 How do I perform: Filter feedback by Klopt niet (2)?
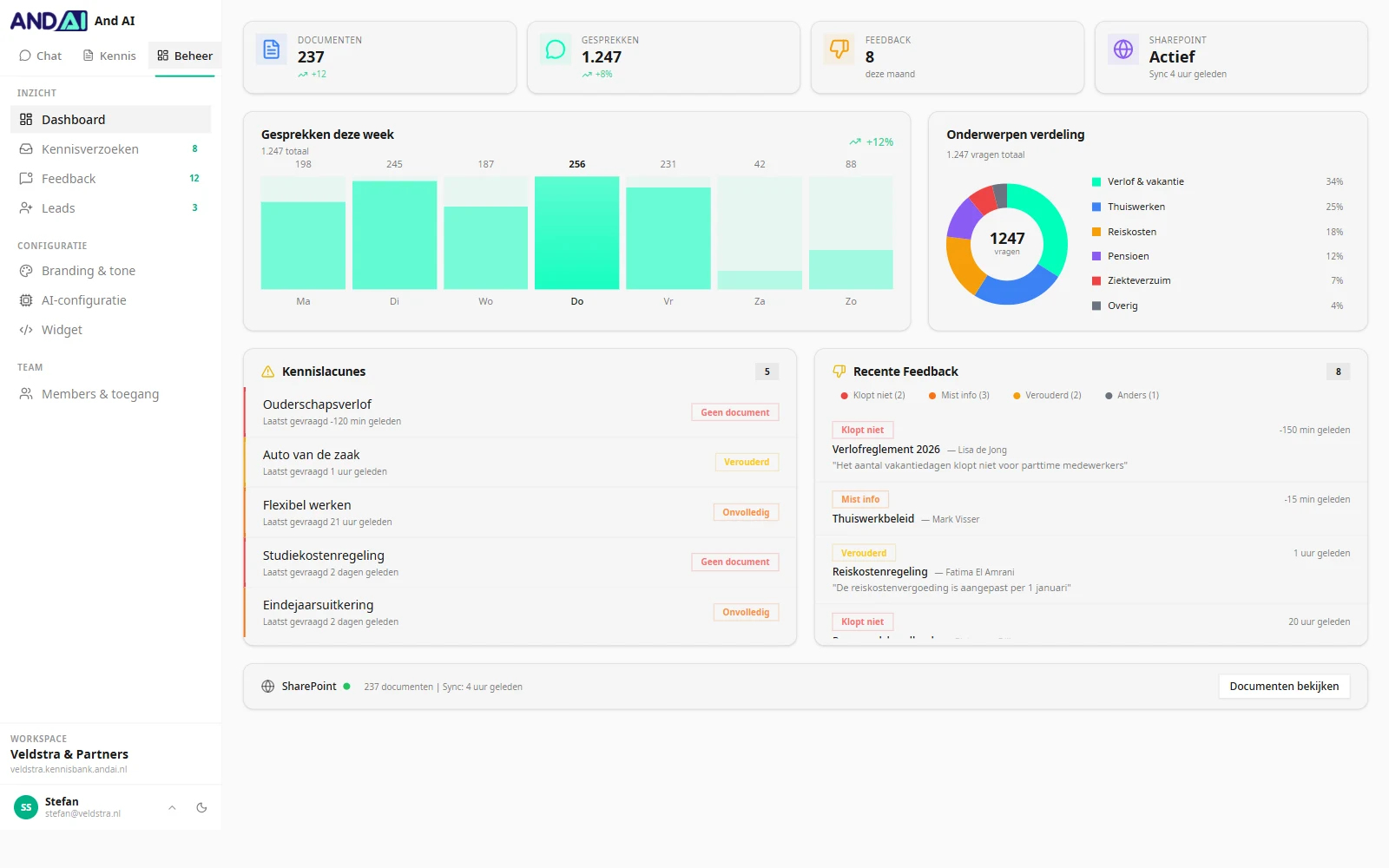coord(873,396)
